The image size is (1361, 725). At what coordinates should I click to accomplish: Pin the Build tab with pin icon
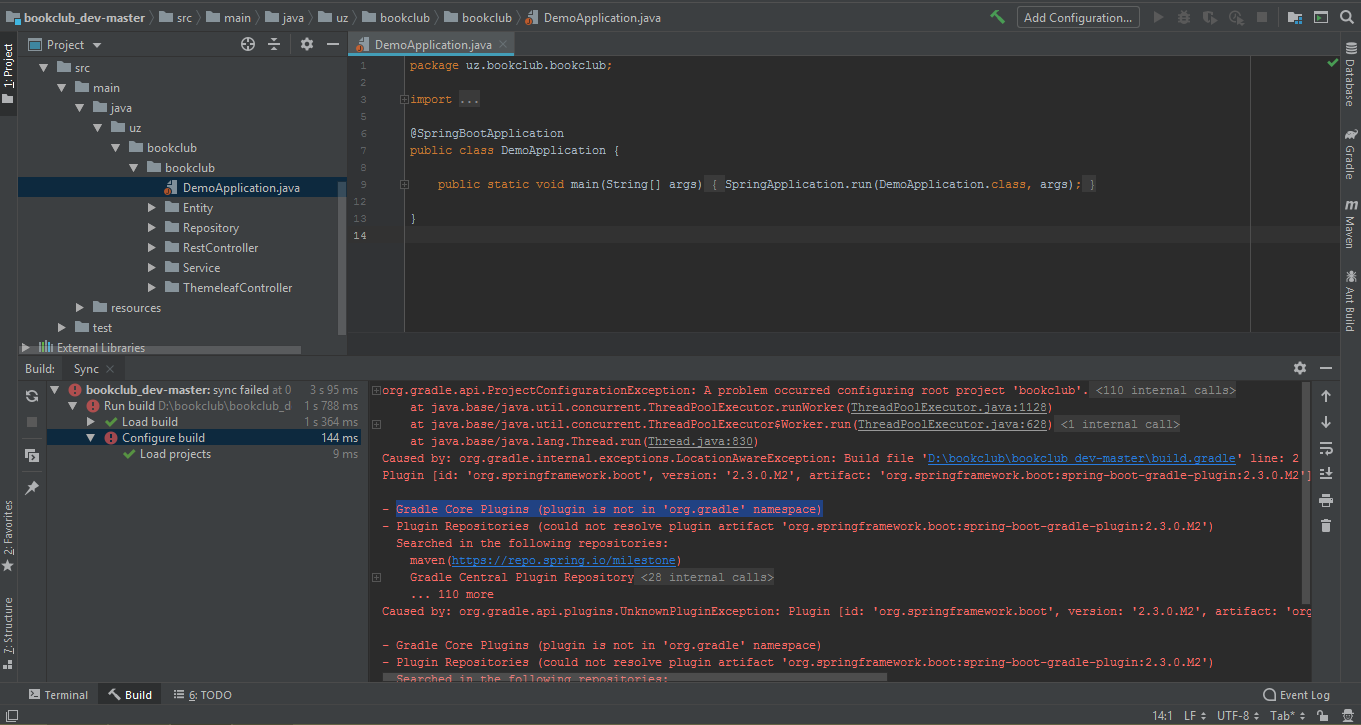(x=32, y=487)
